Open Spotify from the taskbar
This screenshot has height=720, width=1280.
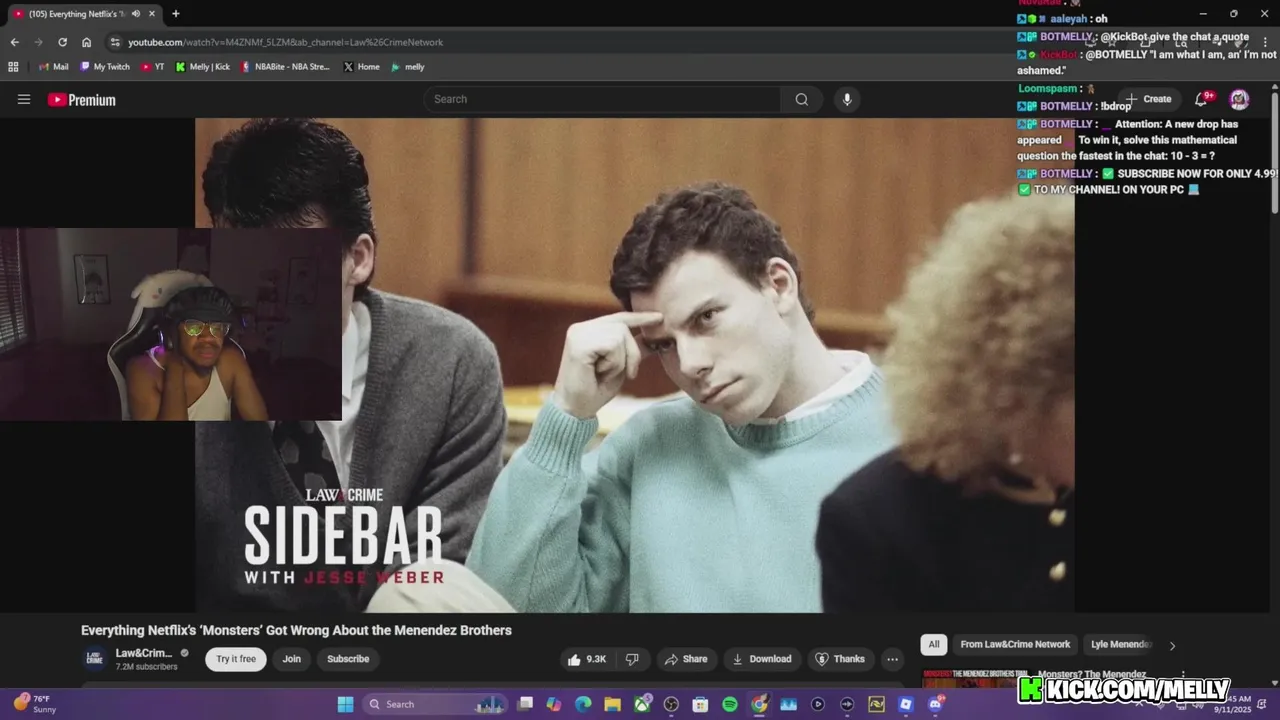730,704
